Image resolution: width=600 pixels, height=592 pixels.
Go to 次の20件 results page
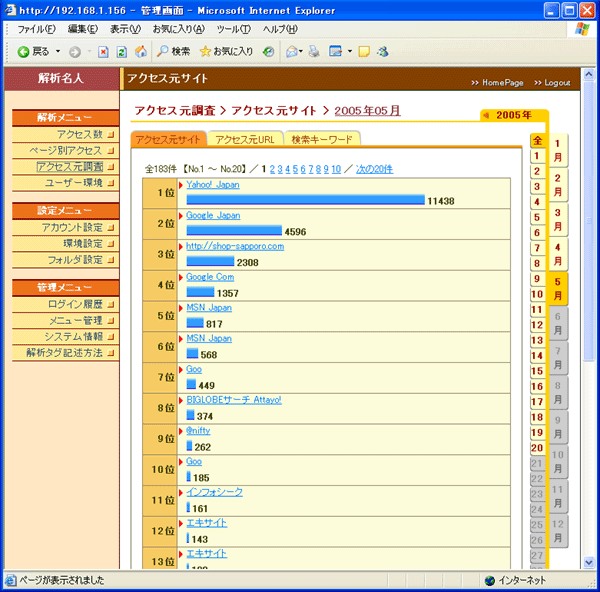pos(374,169)
